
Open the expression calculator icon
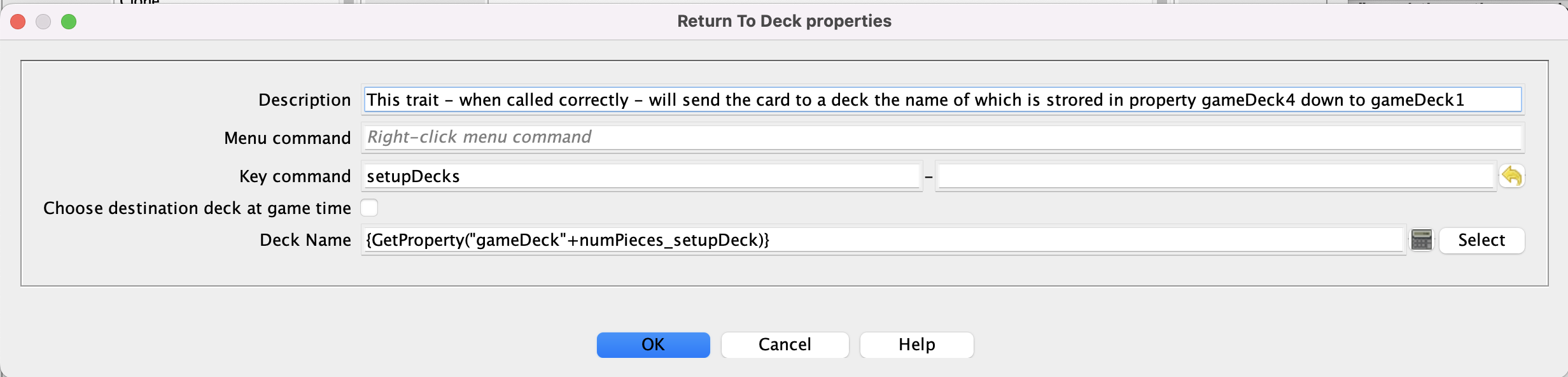[1422, 240]
